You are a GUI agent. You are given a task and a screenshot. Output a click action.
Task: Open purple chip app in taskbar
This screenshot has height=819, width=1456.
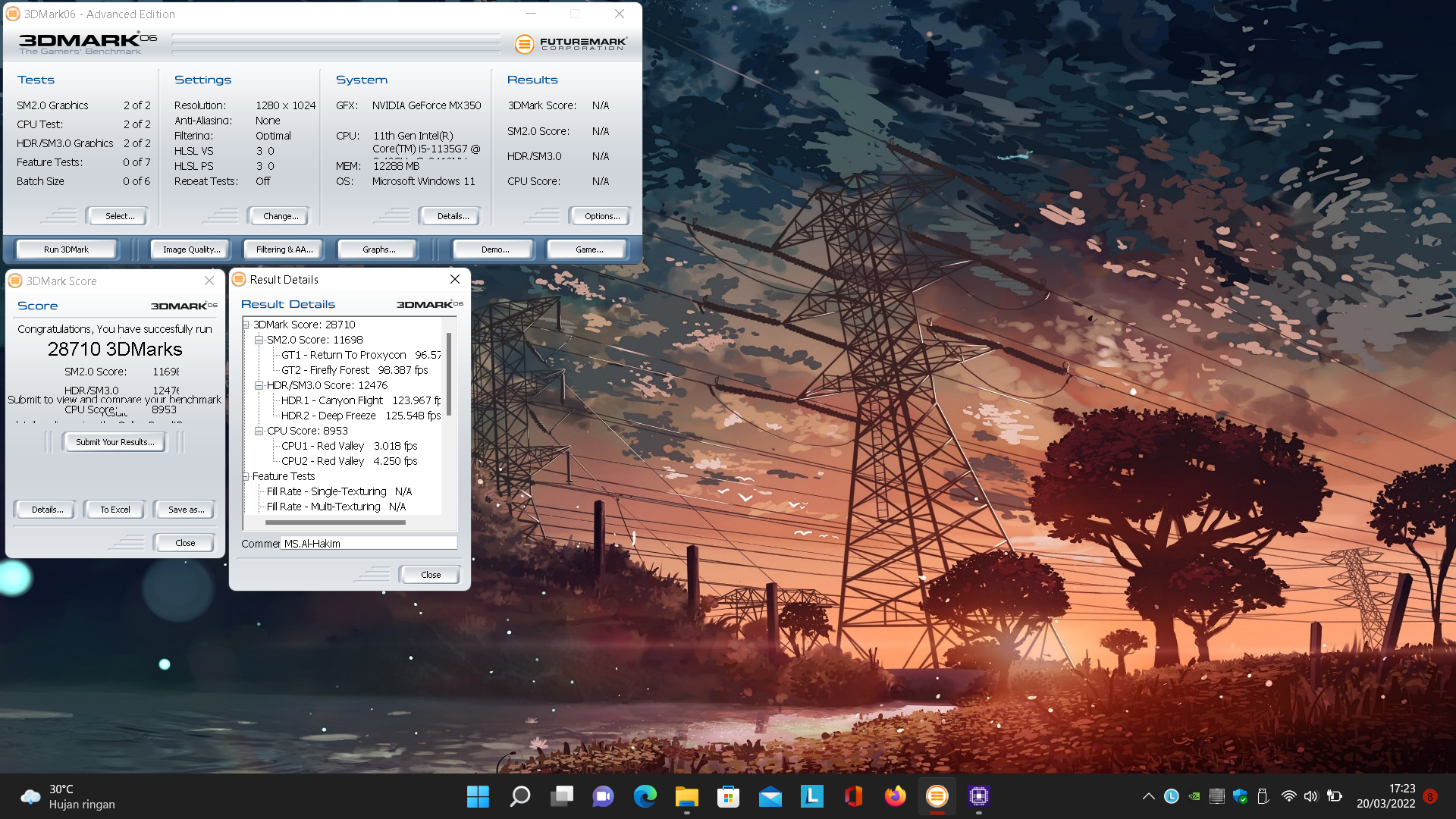coord(979,796)
